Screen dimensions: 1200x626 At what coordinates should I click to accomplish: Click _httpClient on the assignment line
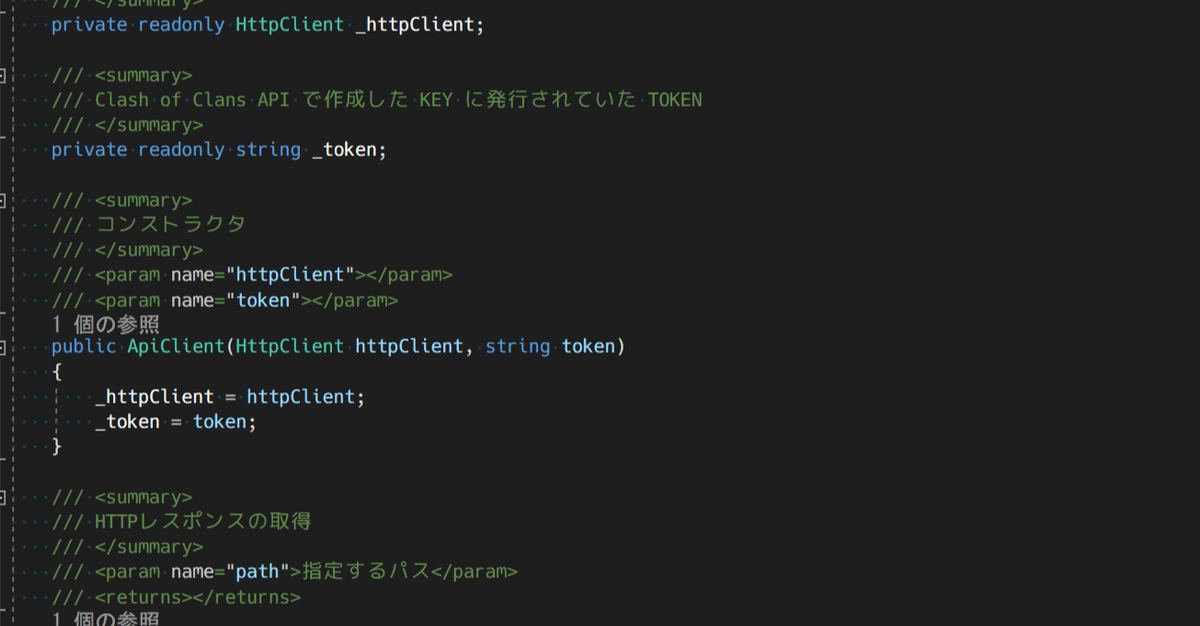[154, 397]
